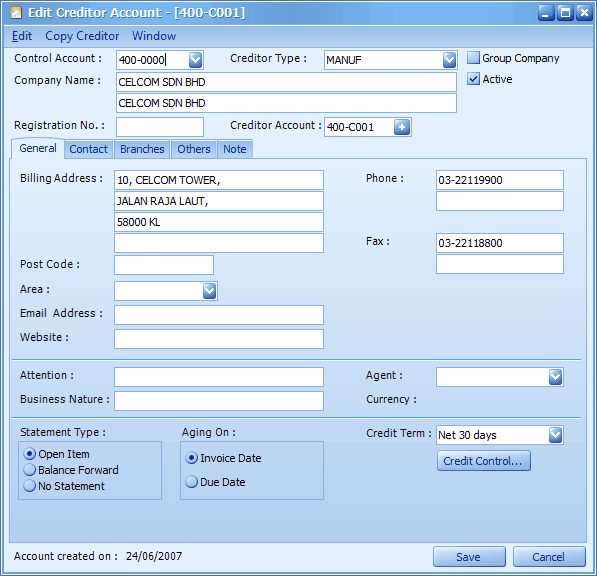
Task: Open the Control Account dropdown
Action: pos(195,60)
